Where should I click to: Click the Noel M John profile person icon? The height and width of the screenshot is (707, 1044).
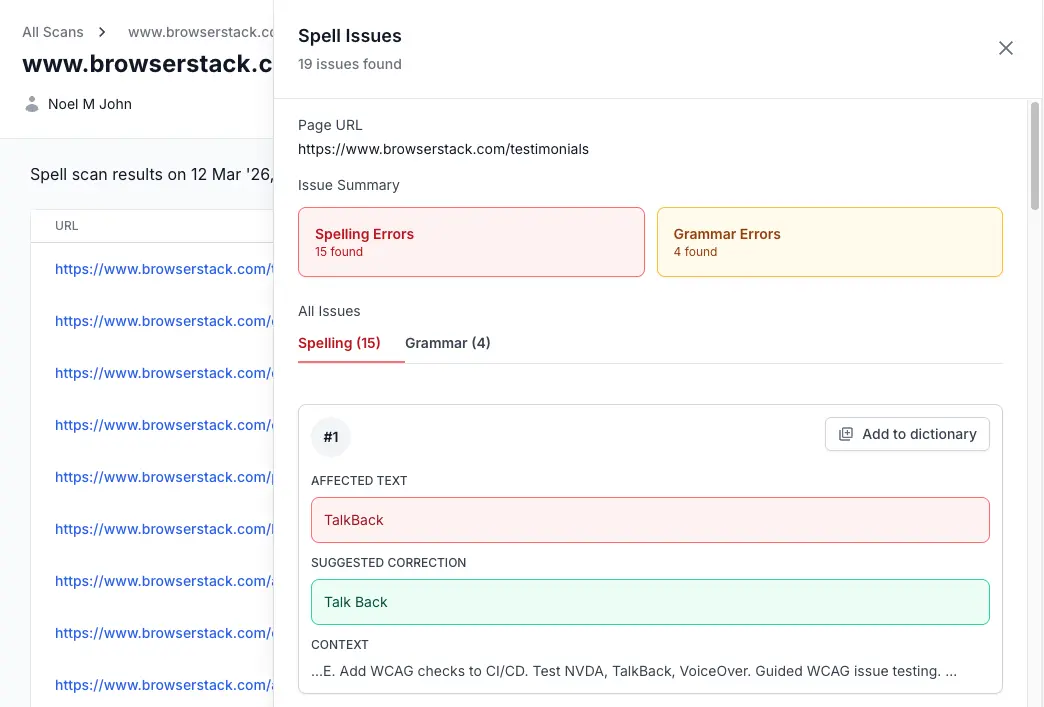coord(31,103)
